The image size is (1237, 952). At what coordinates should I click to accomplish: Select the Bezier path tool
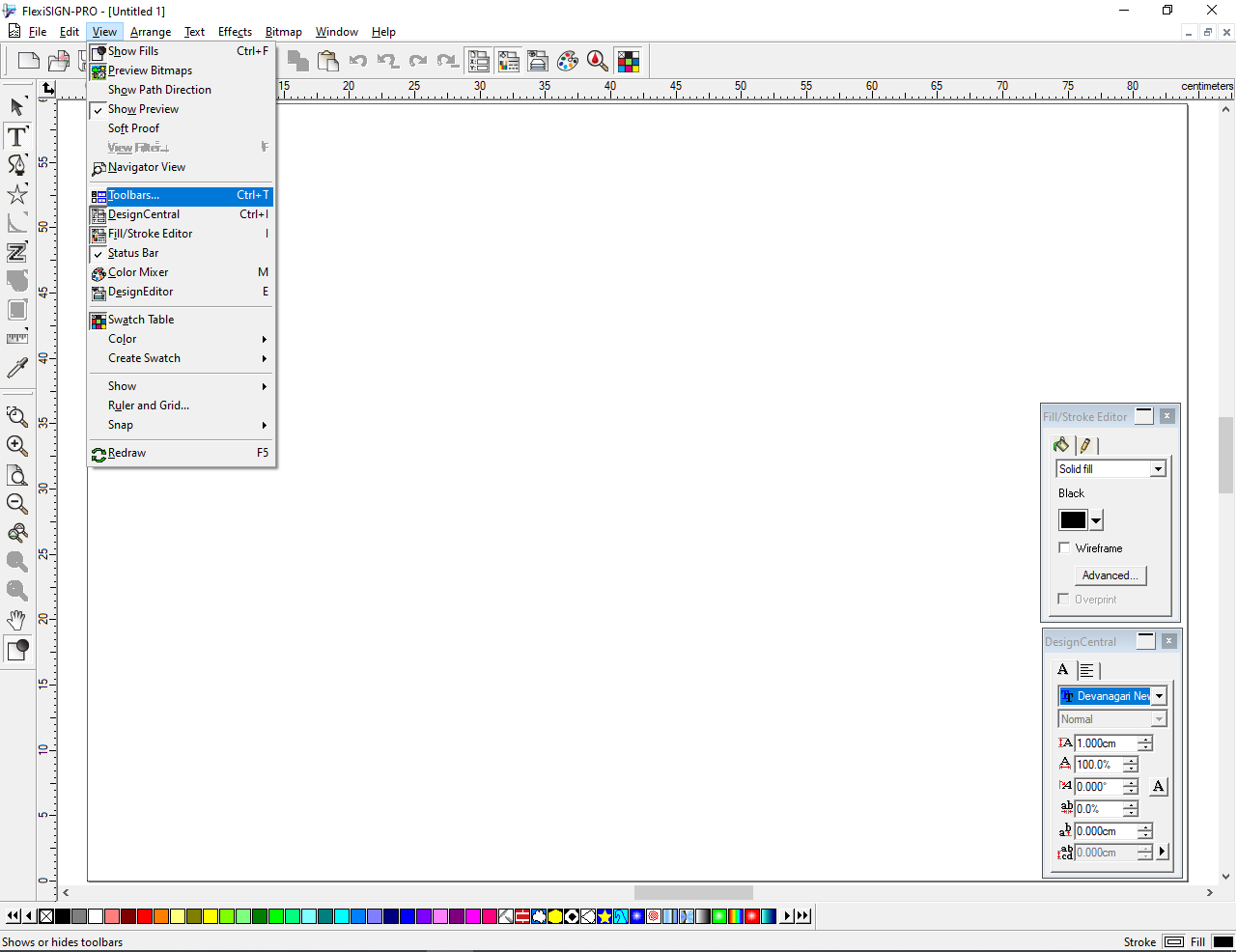(16, 165)
